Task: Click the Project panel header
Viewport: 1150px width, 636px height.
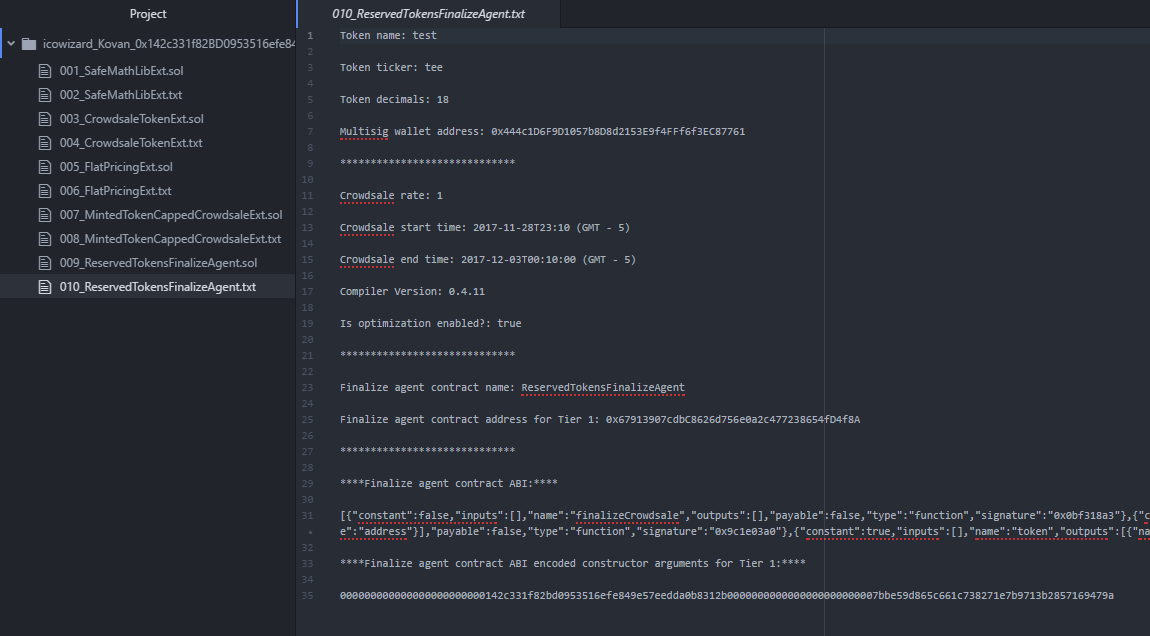Action: (147, 14)
